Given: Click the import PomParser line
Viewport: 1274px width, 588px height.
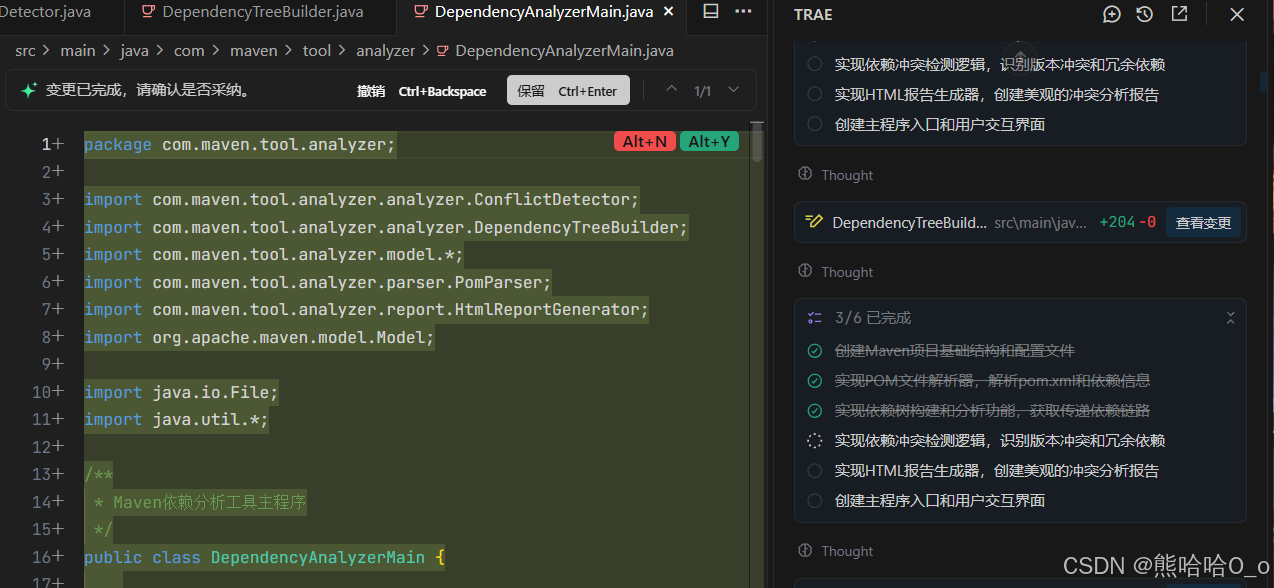Looking at the screenshot, I should (x=318, y=282).
